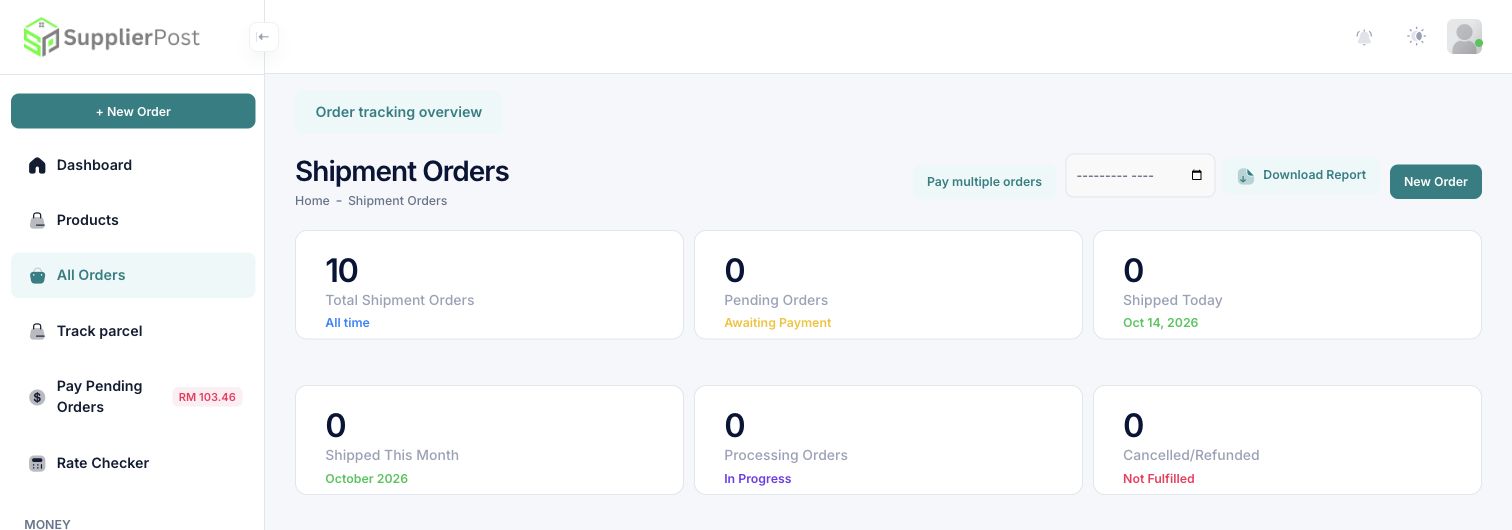Click the Shipment Orders page title

coord(402,171)
